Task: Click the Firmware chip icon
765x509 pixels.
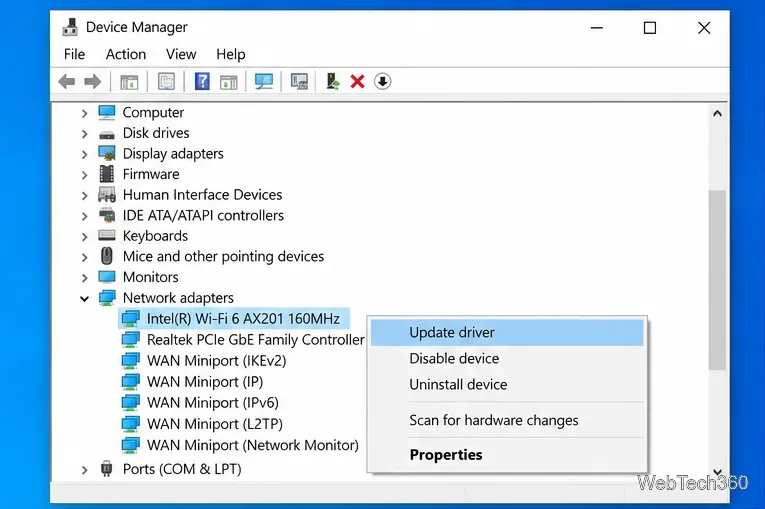Action: pos(107,174)
